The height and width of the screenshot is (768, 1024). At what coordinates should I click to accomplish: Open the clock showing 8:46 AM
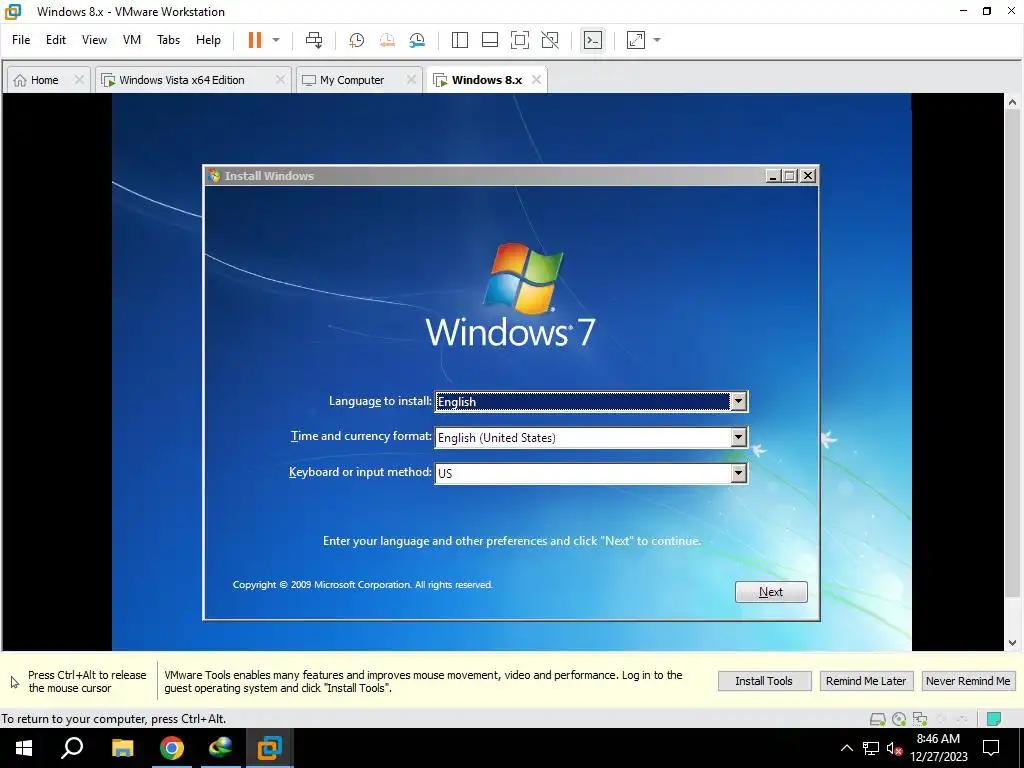[x=938, y=748]
